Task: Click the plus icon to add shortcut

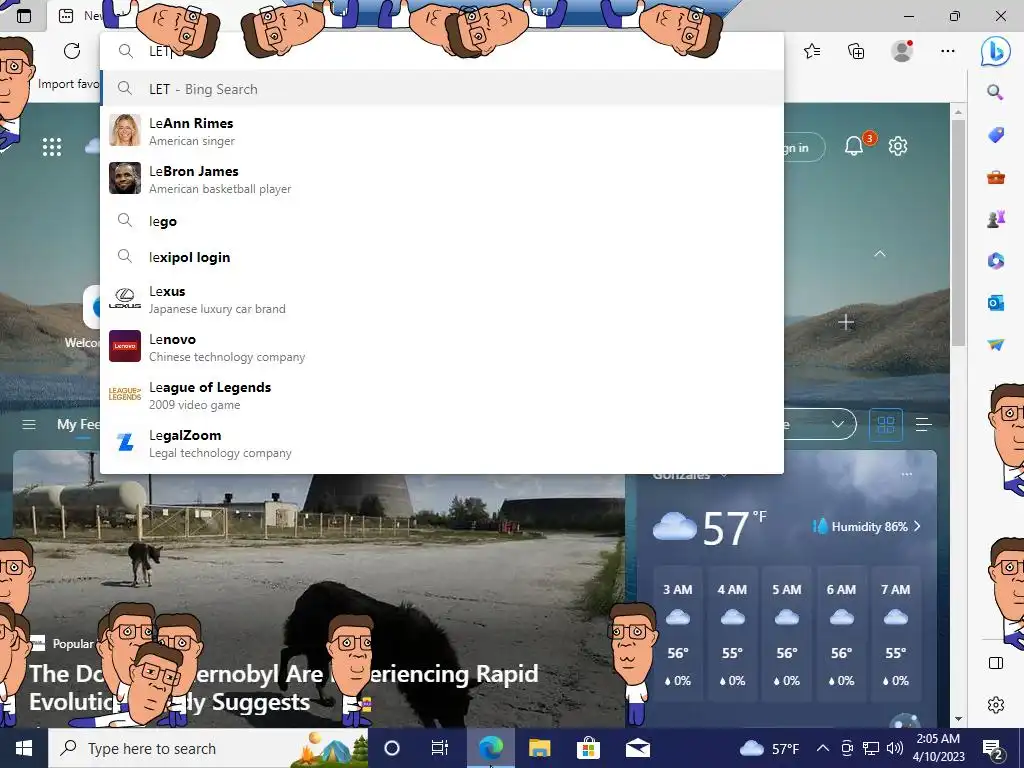Action: click(x=846, y=322)
